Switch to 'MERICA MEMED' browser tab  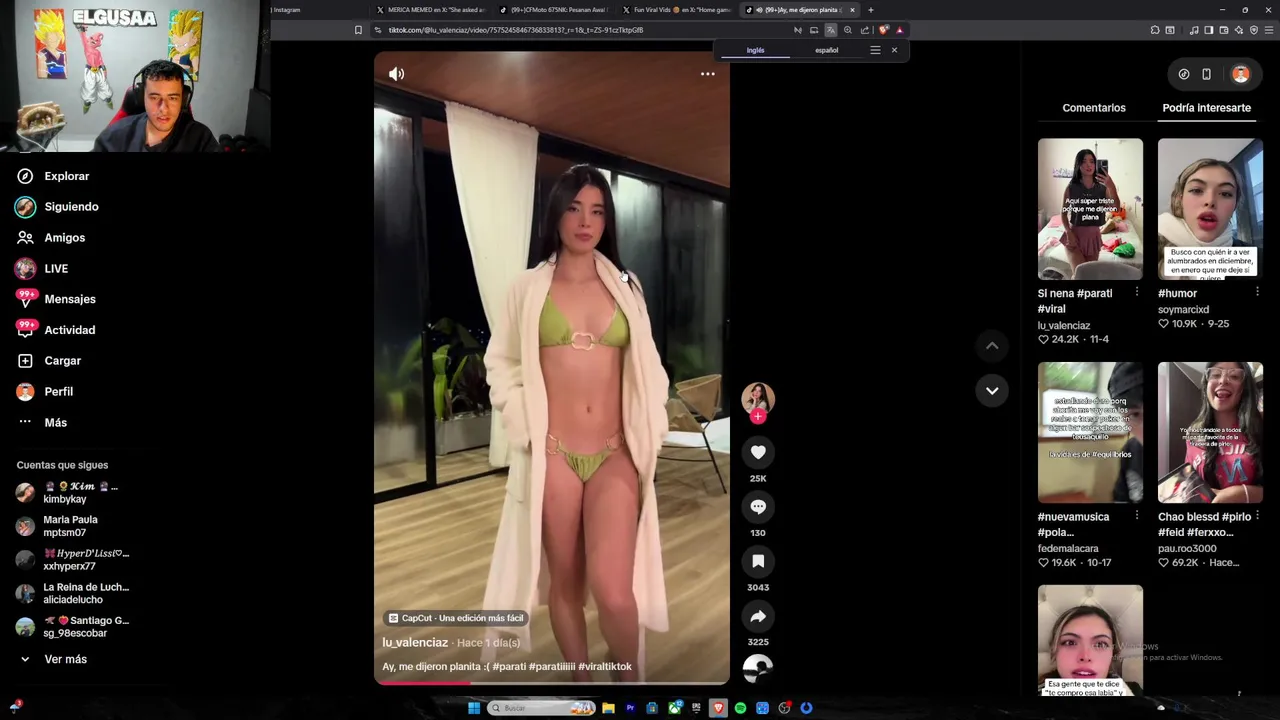[430, 10]
